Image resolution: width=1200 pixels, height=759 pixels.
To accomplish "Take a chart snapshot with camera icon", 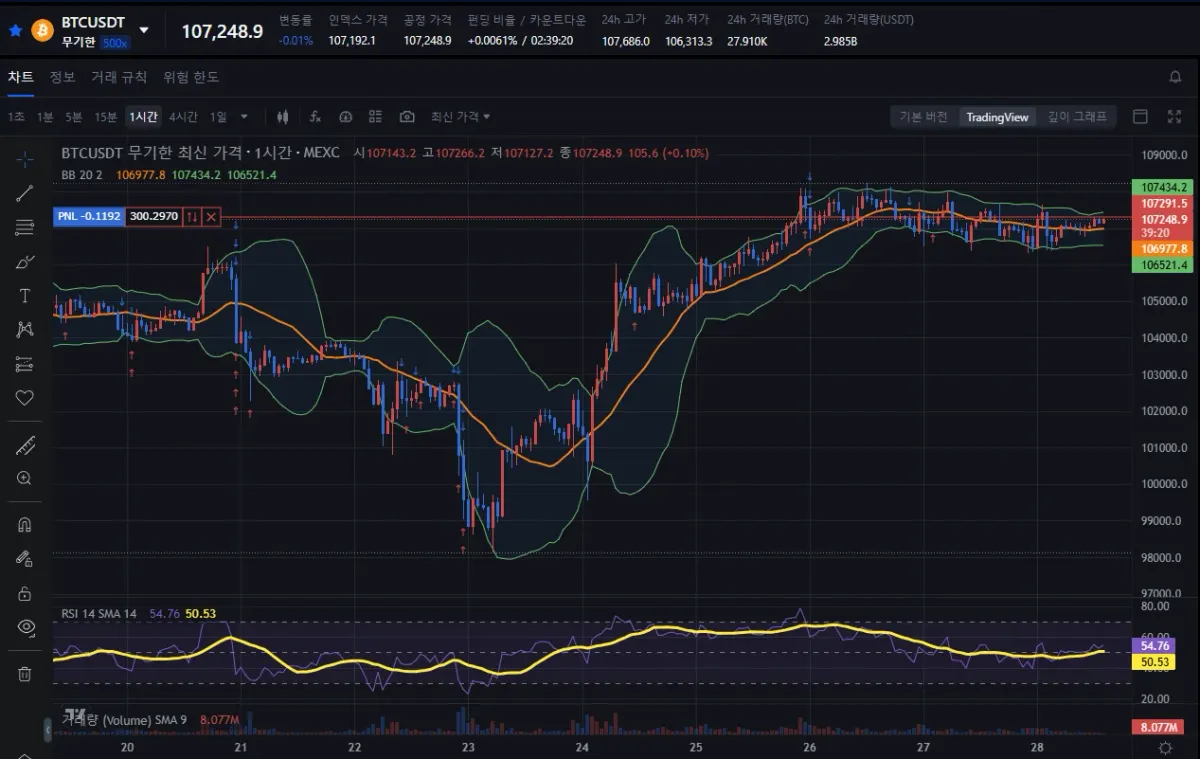I will 407,117.
